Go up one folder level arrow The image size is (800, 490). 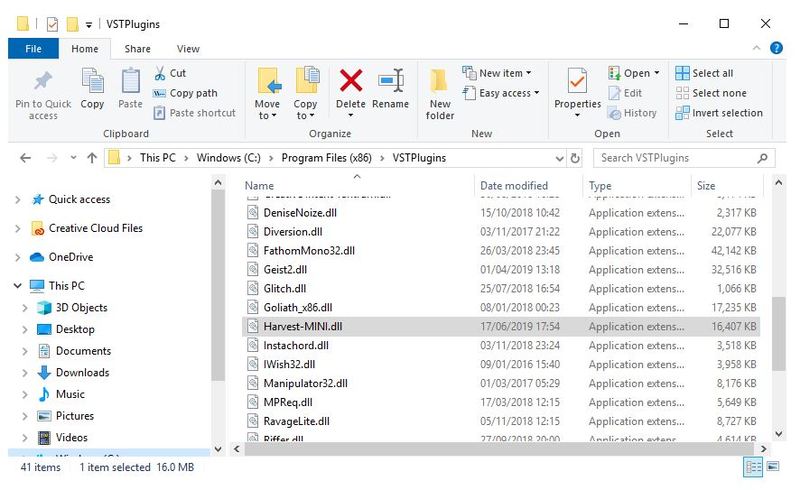92,158
